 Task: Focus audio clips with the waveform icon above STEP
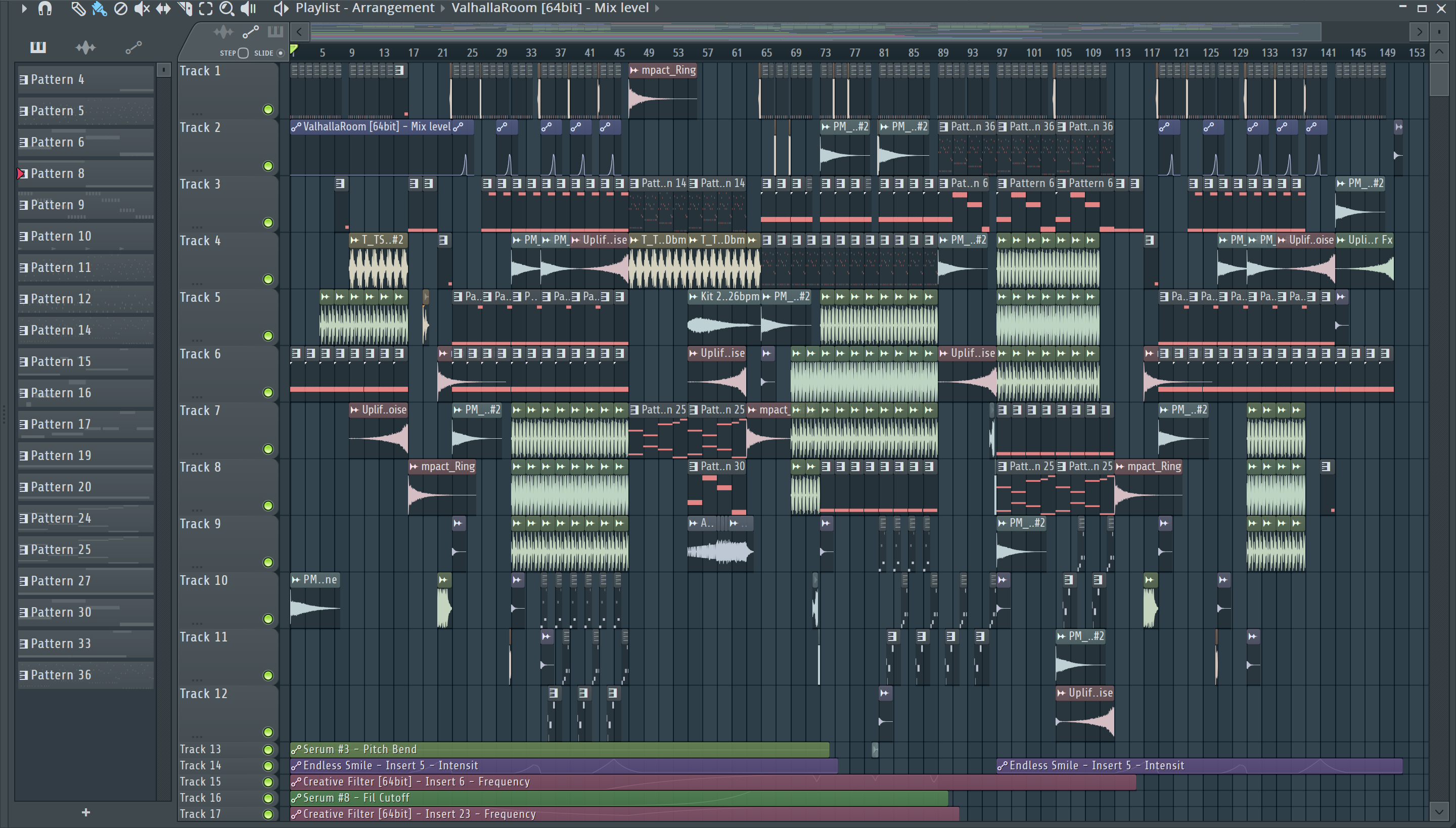point(223,32)
